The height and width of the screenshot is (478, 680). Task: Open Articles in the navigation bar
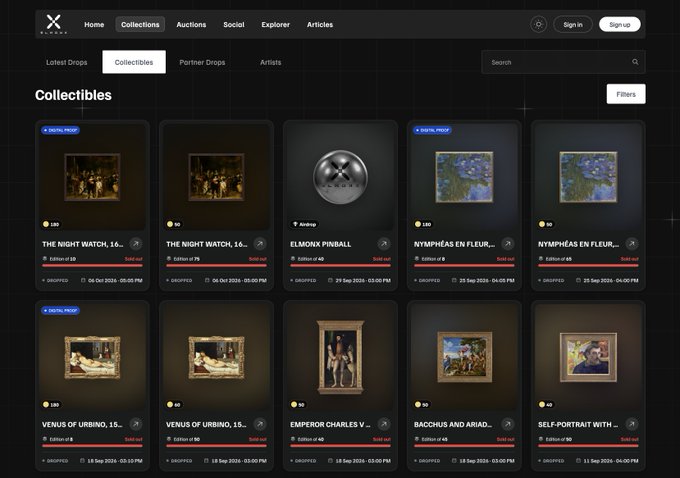[320, 25]
